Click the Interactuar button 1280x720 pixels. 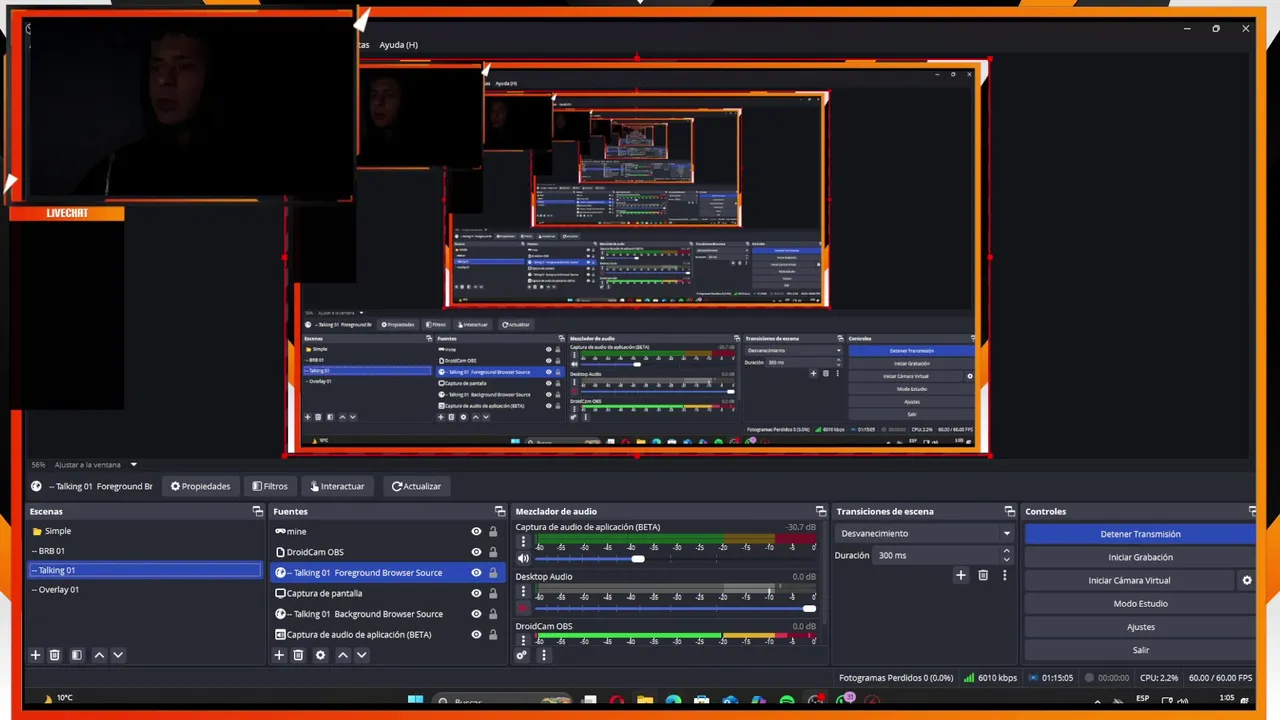click(338, 486)
